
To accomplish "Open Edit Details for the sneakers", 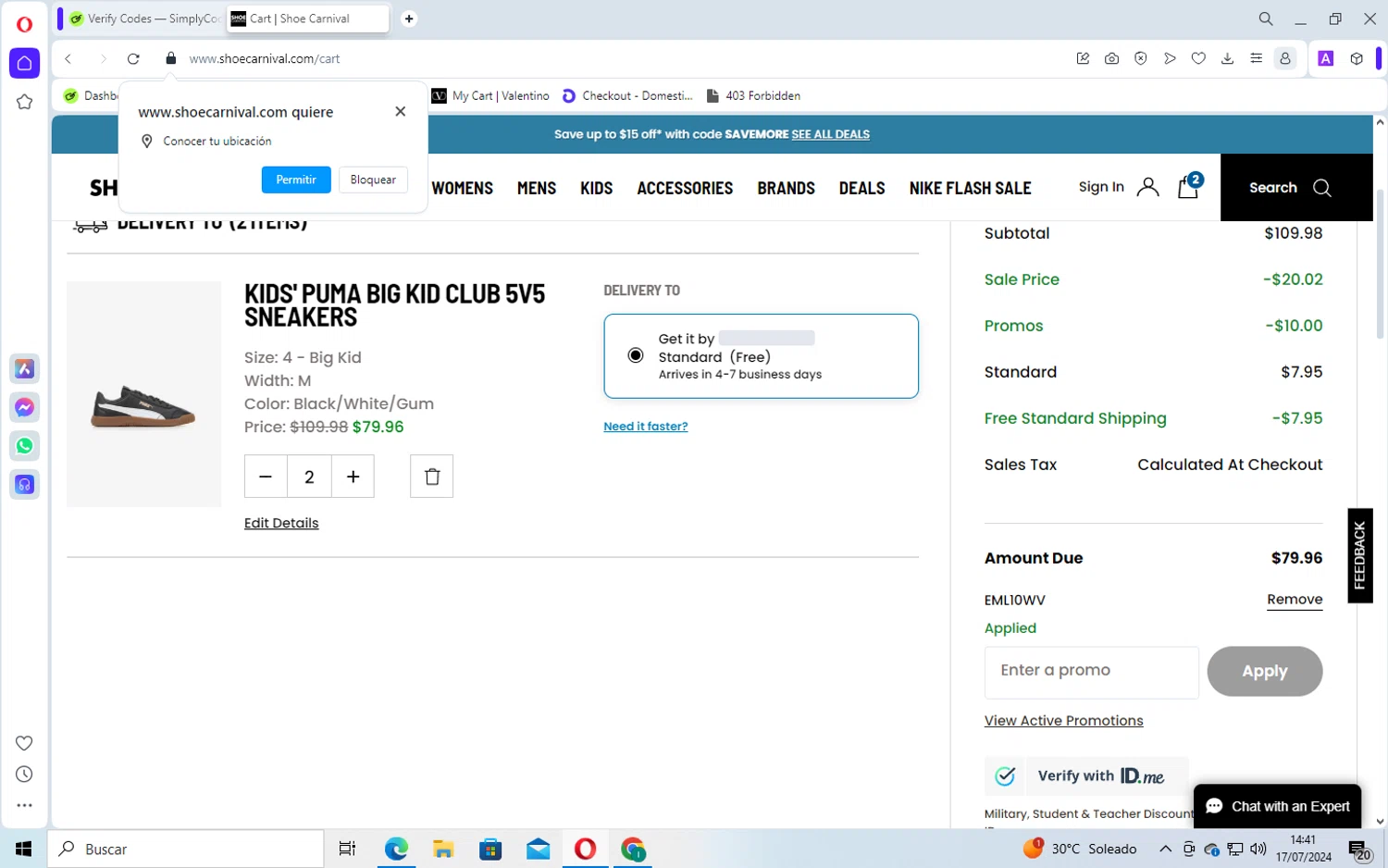I will (x=281, y=523).
